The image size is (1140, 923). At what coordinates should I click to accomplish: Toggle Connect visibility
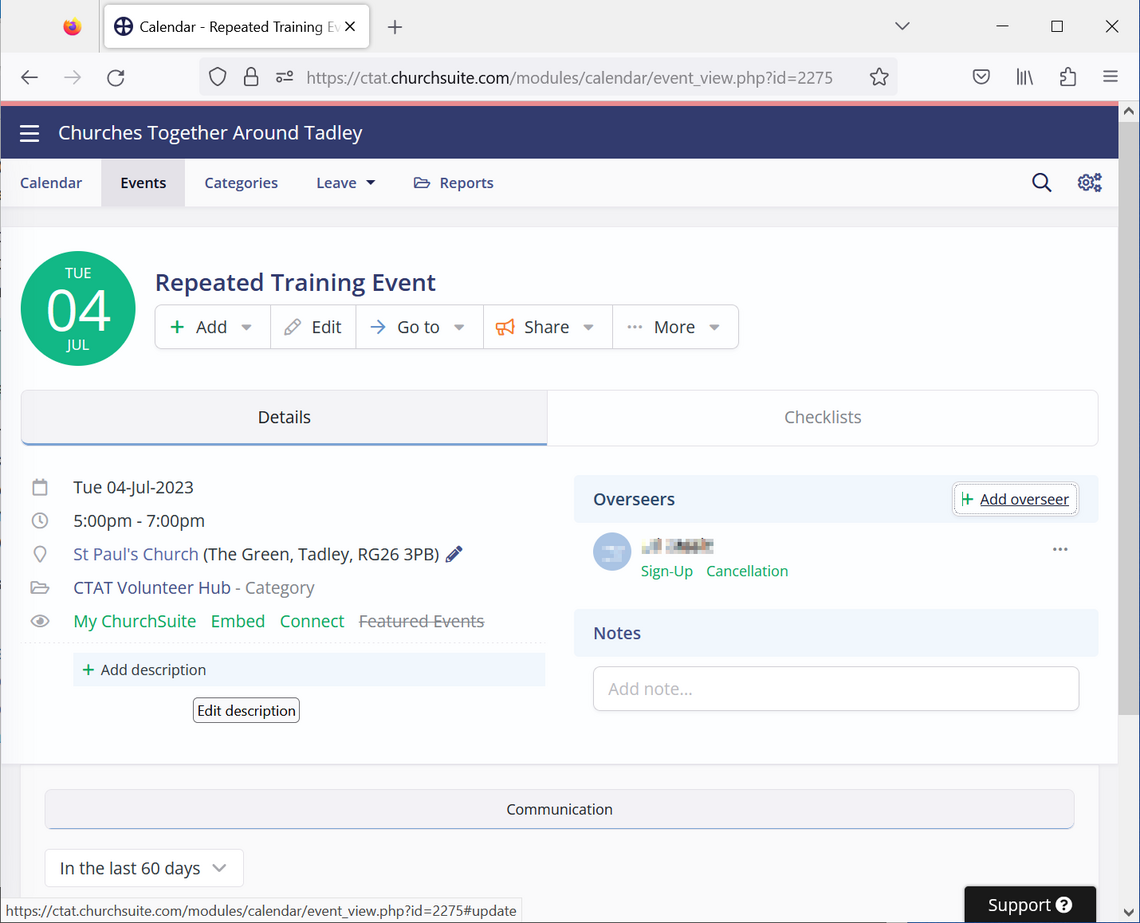click(x=312, y=621)
